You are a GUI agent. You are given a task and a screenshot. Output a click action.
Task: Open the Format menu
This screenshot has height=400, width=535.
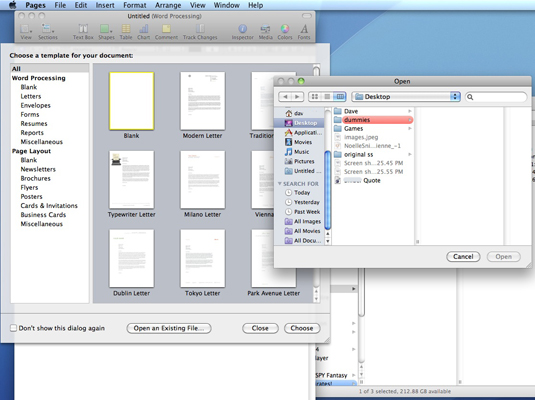tap(135, 5)
